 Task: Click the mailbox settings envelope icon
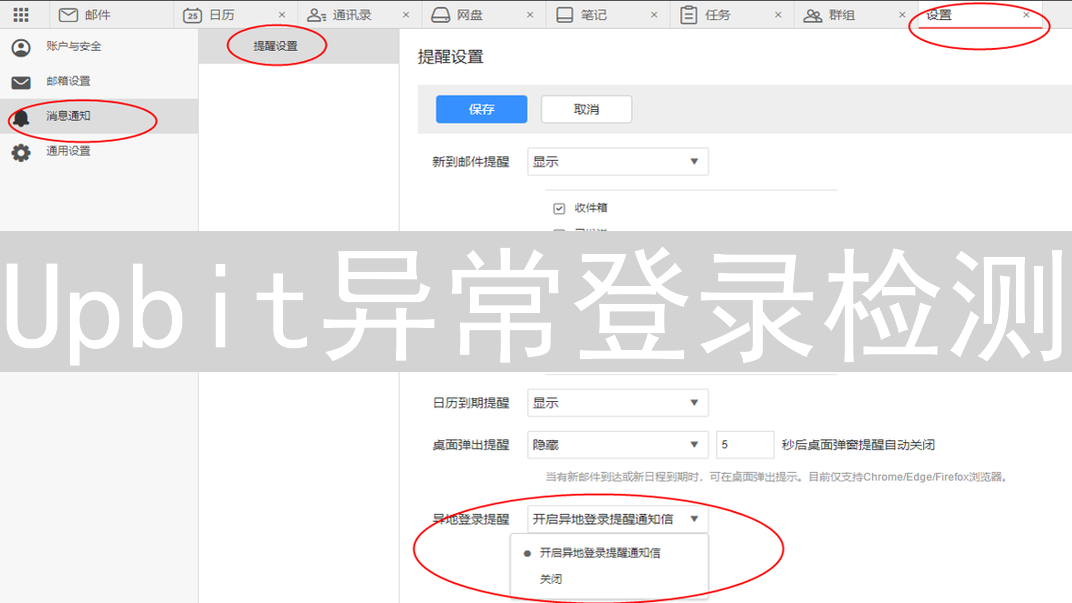tap(21, 83)
